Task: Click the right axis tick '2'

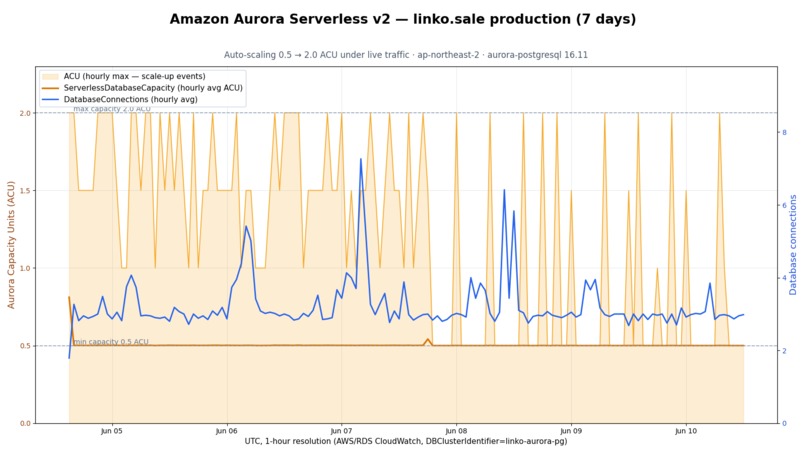Action: coord(784,351)
